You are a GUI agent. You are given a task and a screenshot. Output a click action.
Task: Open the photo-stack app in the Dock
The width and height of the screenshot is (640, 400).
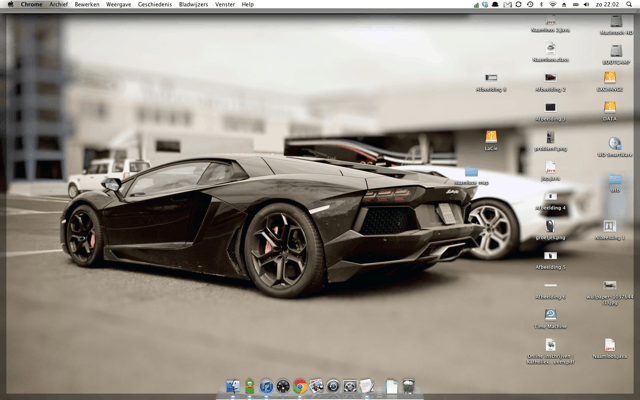click(316, 386)
